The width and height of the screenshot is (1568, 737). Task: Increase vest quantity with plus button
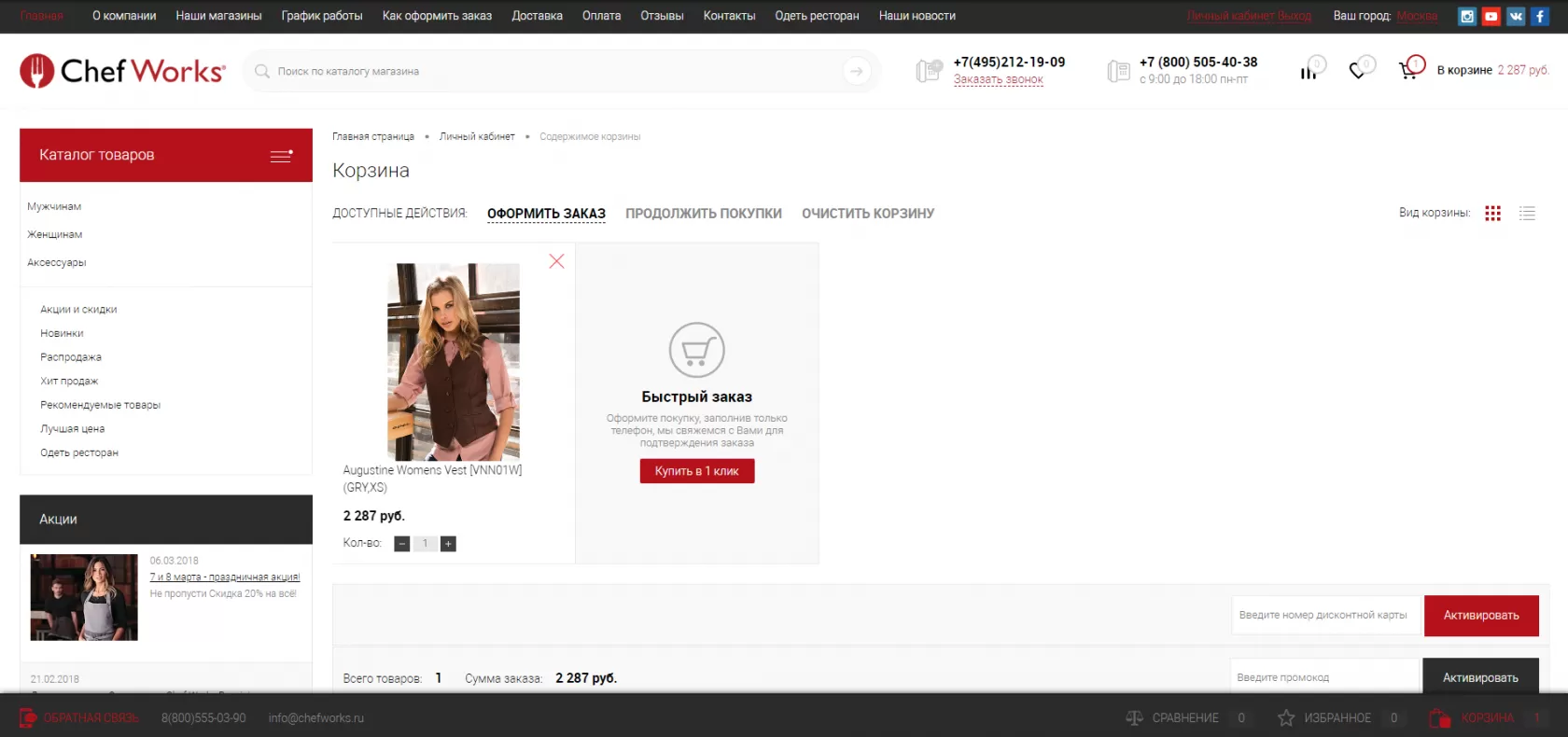[x=448, y=544]
